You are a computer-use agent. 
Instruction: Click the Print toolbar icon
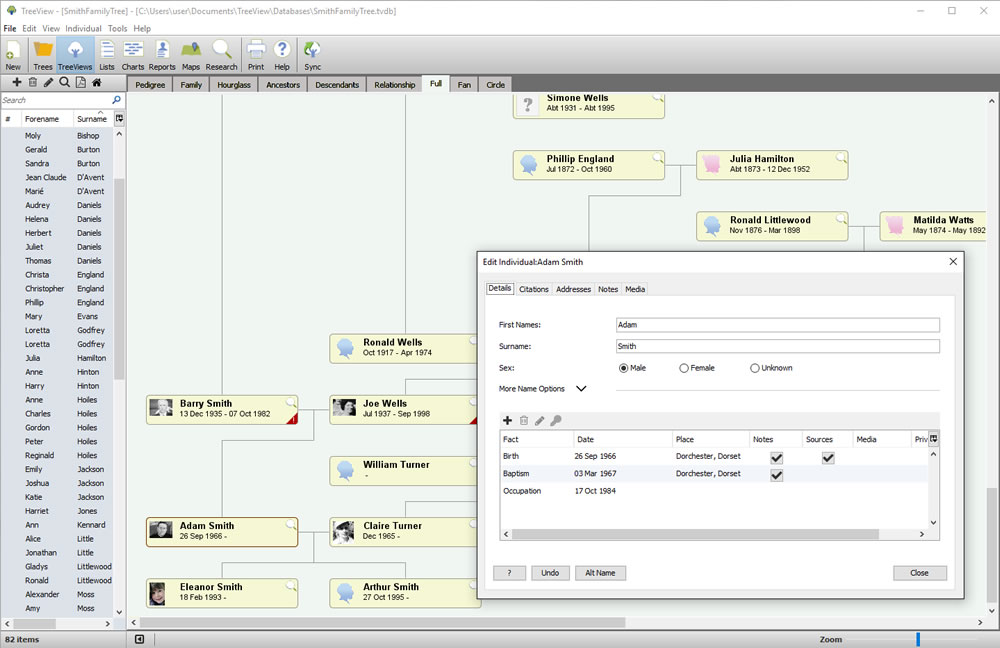(x=256, y=55)
